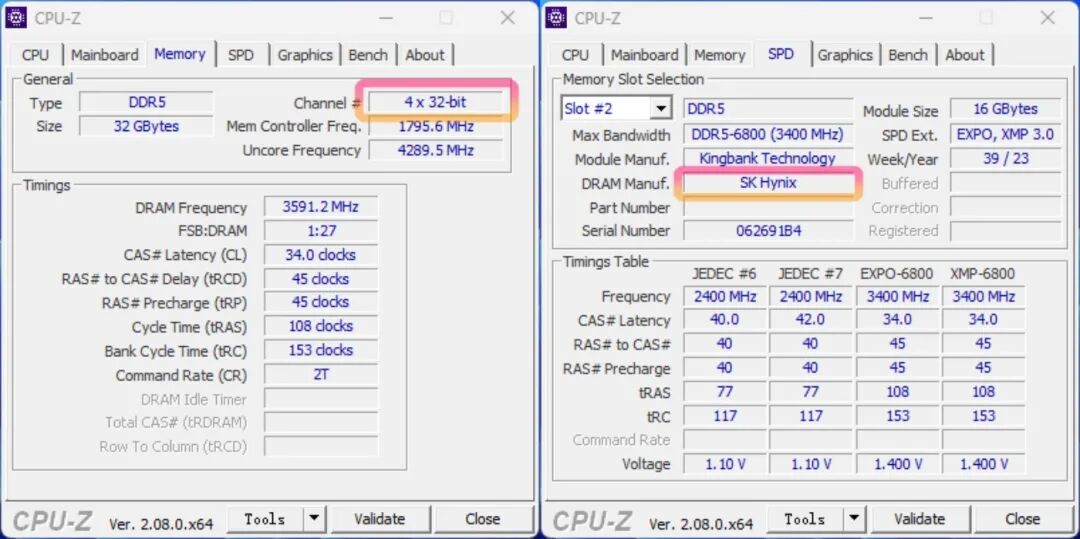The width and height of the screenshot is (1080, 539).
Task: Click Validate in the right window
Action: (920, 519)
